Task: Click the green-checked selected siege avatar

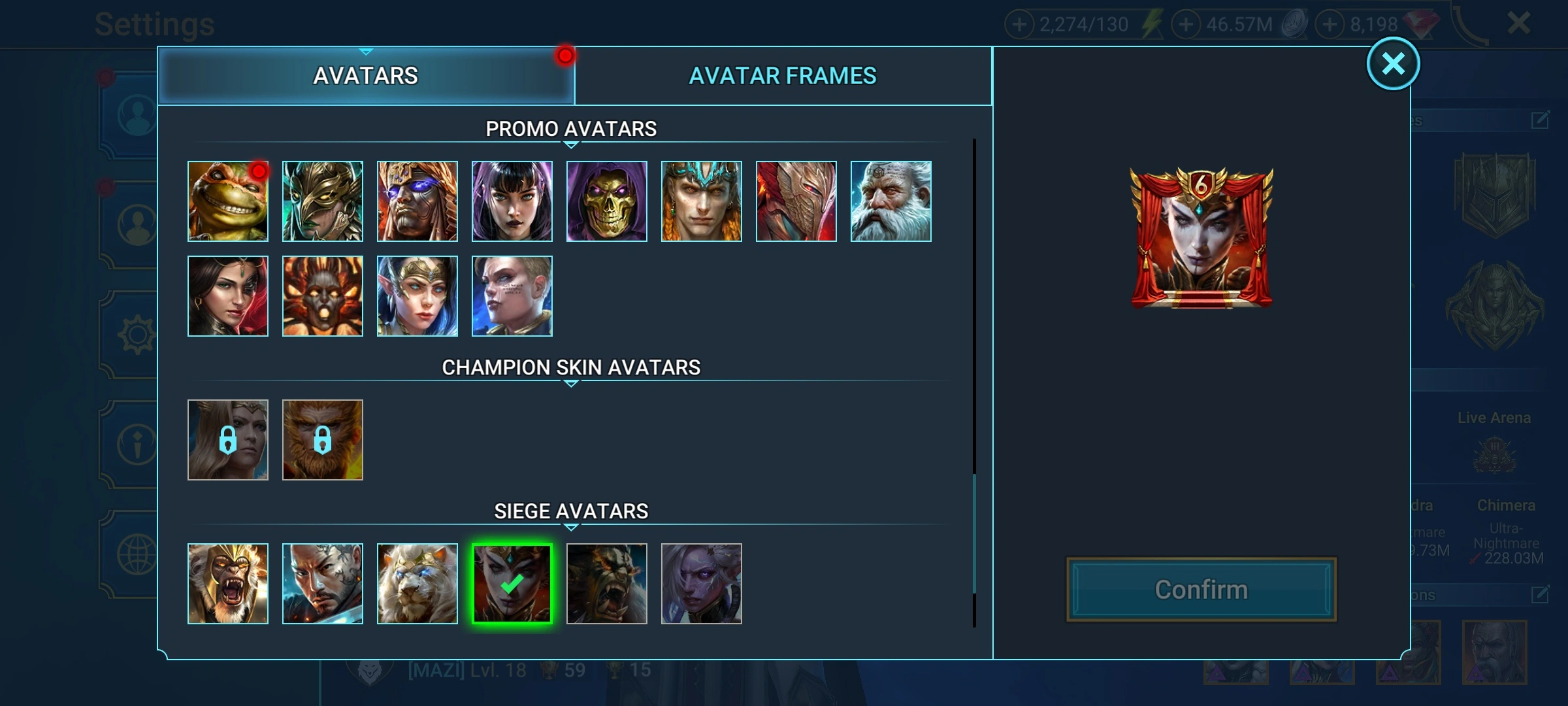Action: click(512, 584)
